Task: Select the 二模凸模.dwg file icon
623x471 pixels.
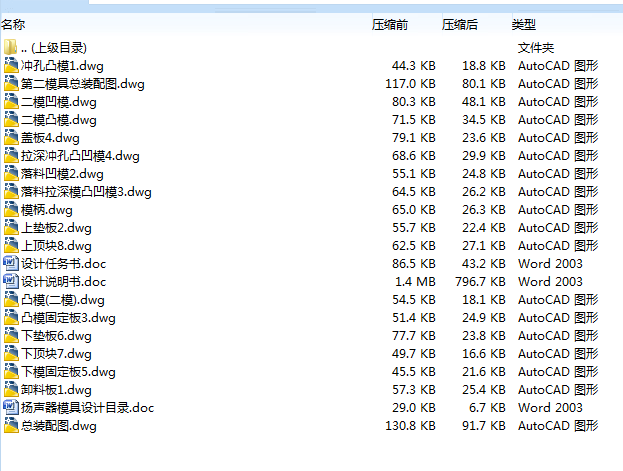Action: [x=11, y=120]
